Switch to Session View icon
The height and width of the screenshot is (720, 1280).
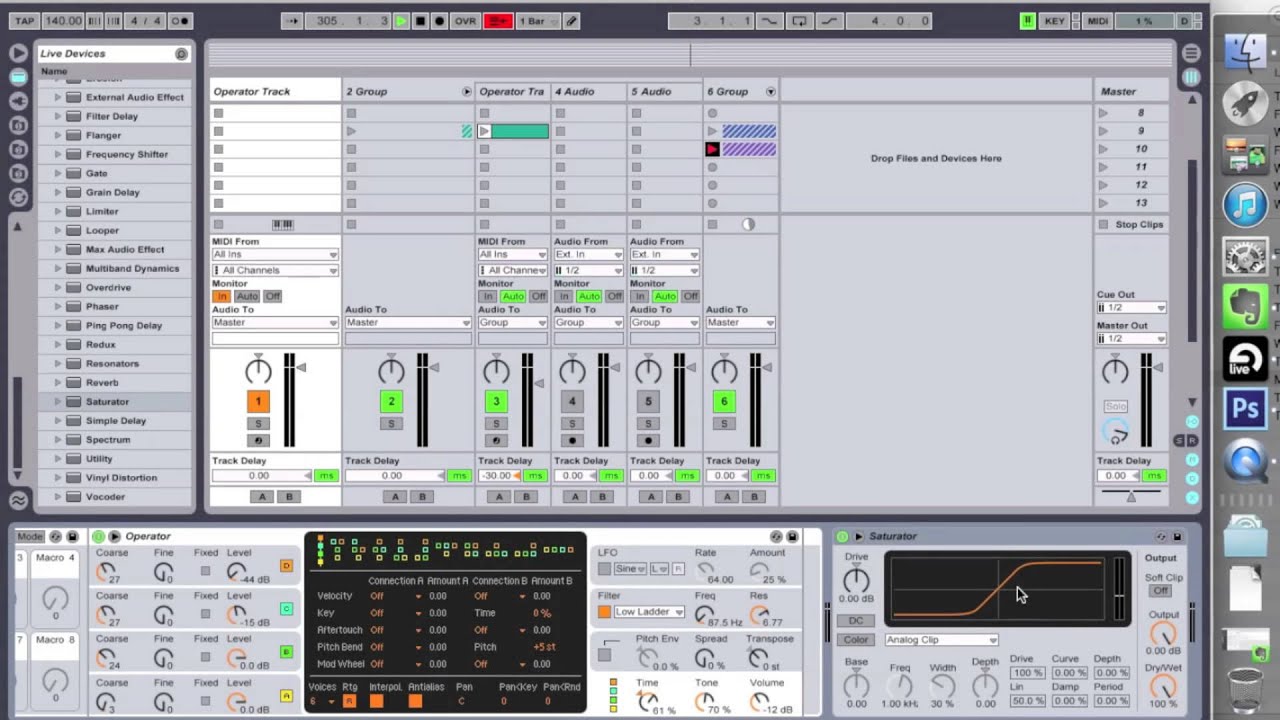[1191, 77]
